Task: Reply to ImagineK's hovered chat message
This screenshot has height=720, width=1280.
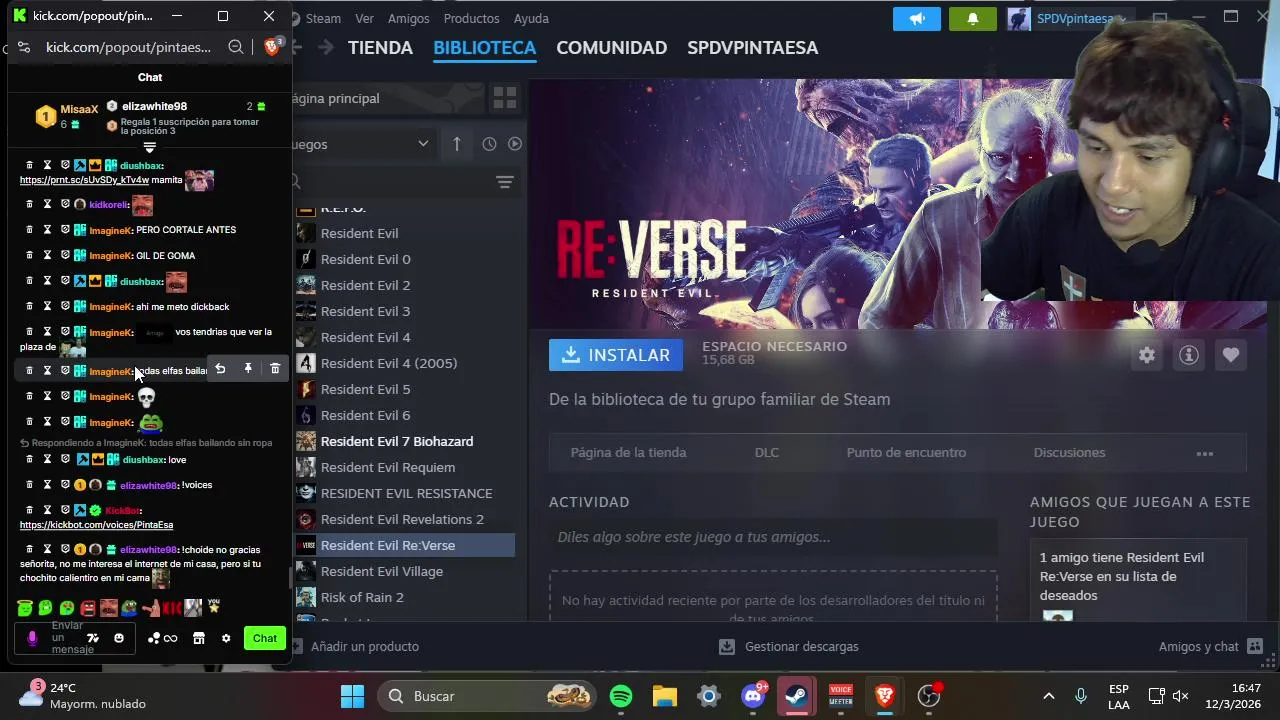Action: (x=220, y=369)
